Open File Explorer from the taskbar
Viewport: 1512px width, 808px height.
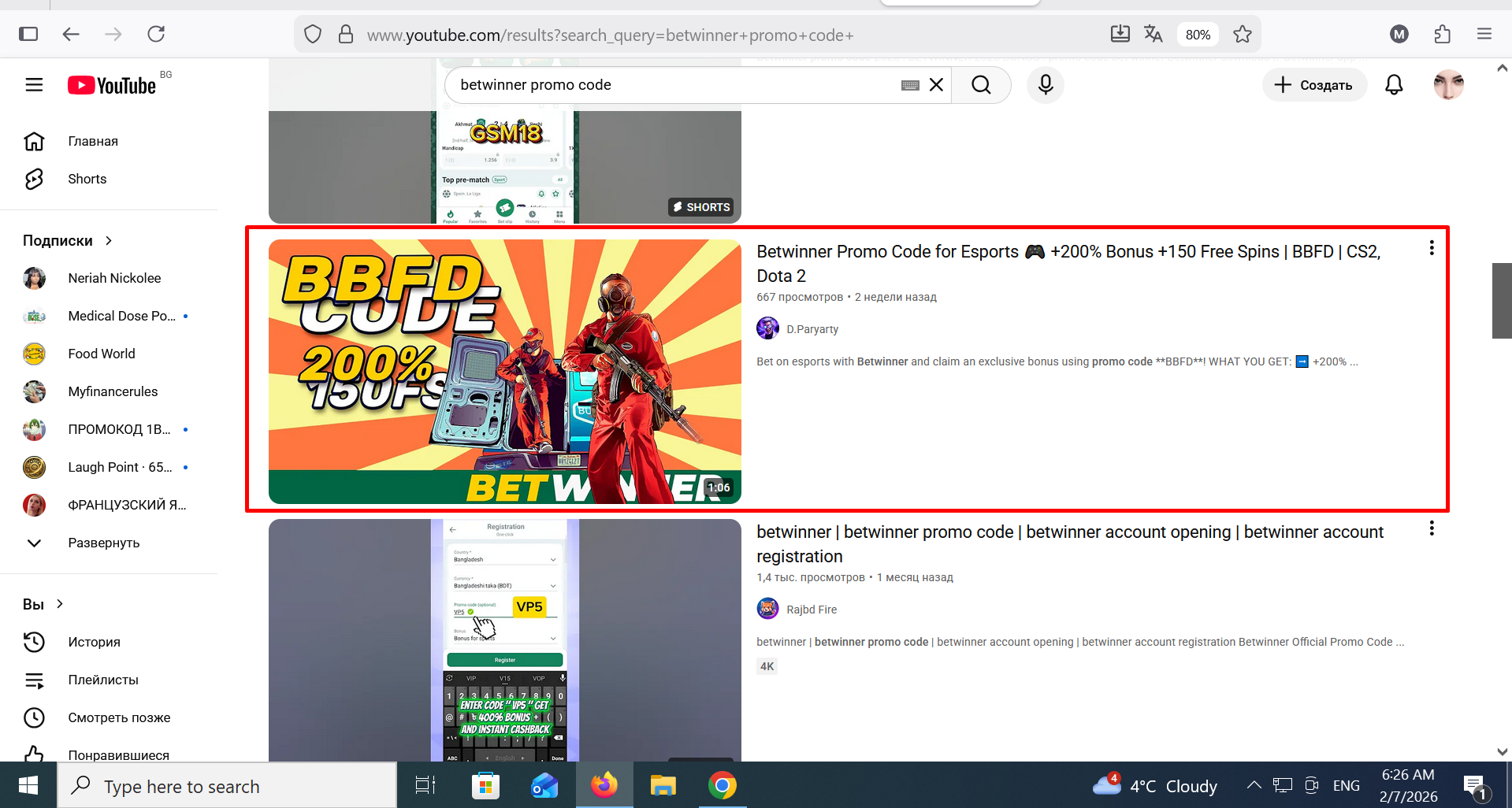(663, 785)
